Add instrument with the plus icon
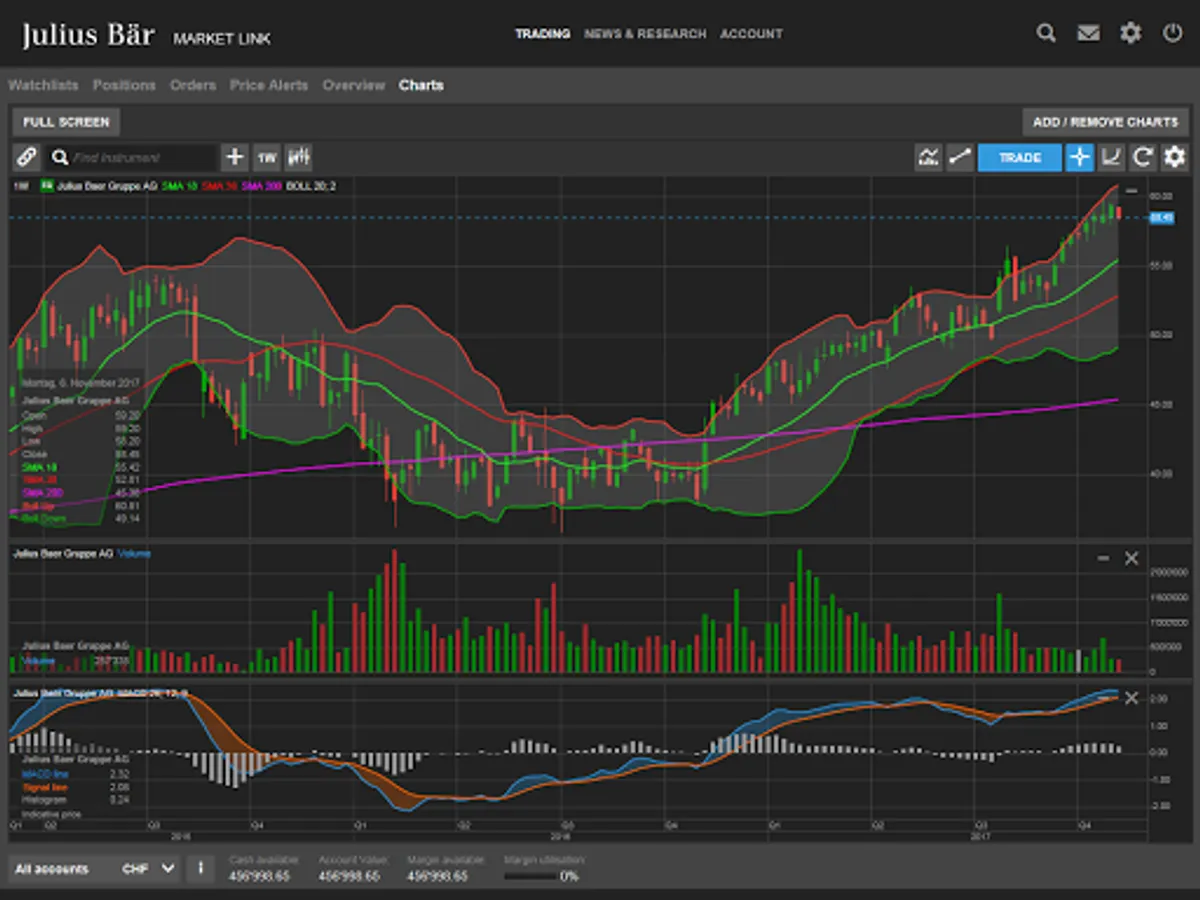This screenshot has height=900, width=1200. click(234, 157)
